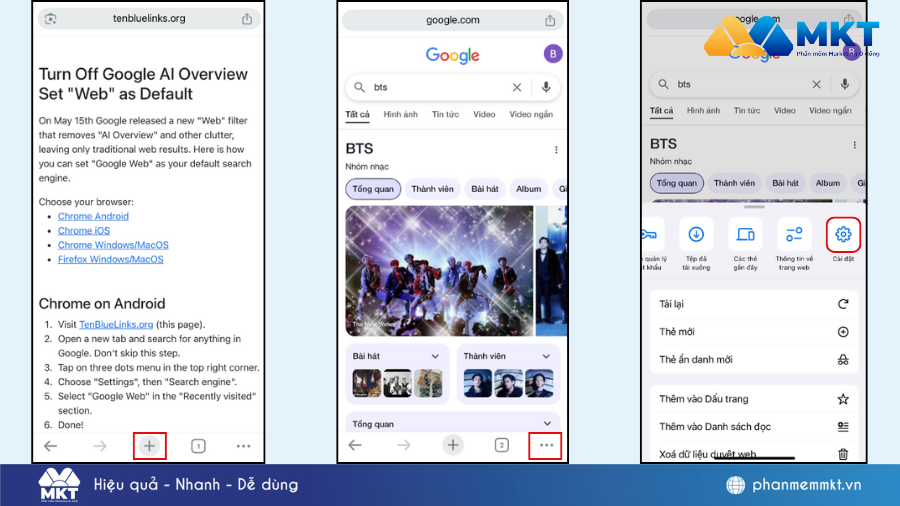
Task: Select the Tin tức tab in middle phone
Action: coord(445,115)
